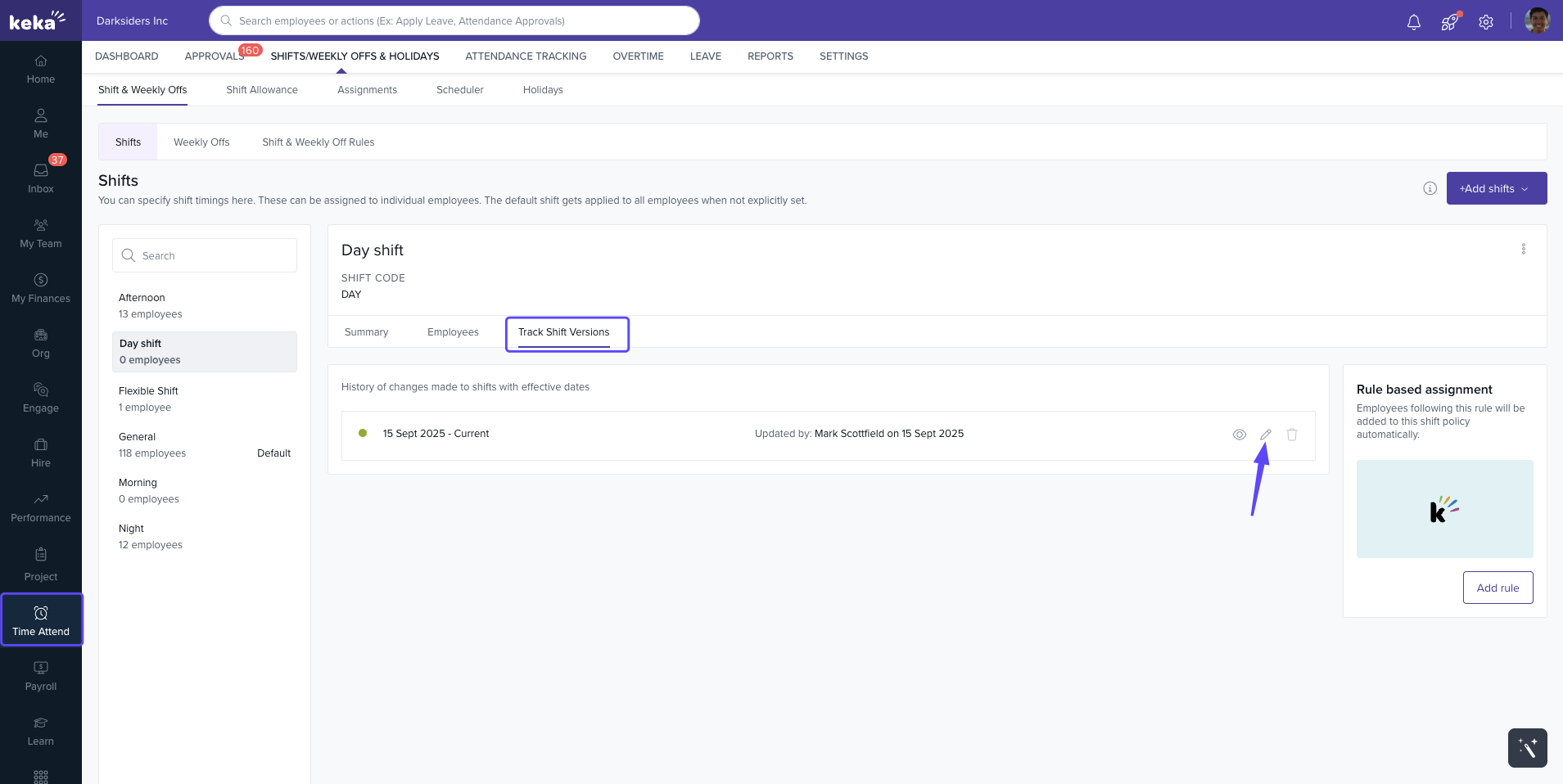Open the Weekly Offs tab
The height and width of the screenshot is (784, 1563).
pos(201,142)
